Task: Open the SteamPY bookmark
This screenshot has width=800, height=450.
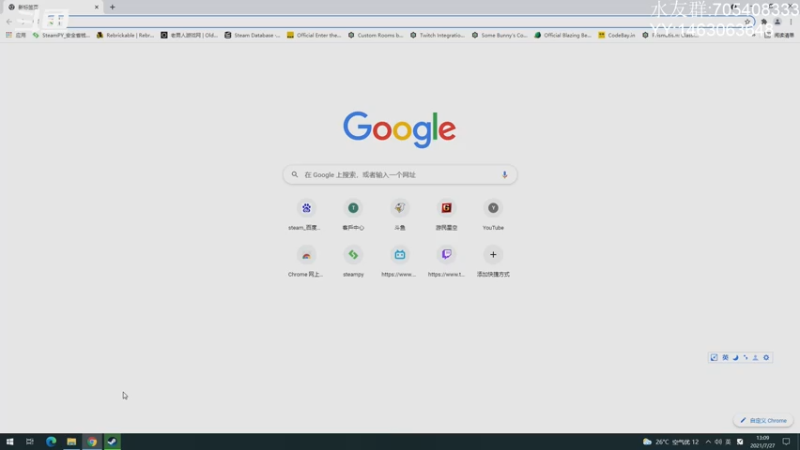Action: pyautogui.click(x=61, y=35)
